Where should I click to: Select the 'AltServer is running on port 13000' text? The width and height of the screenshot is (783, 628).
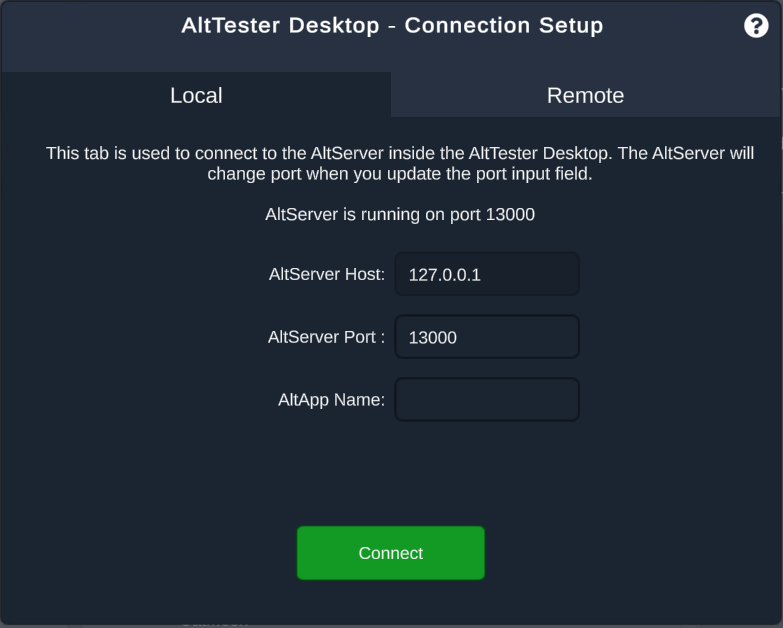[x=399, y=214]
